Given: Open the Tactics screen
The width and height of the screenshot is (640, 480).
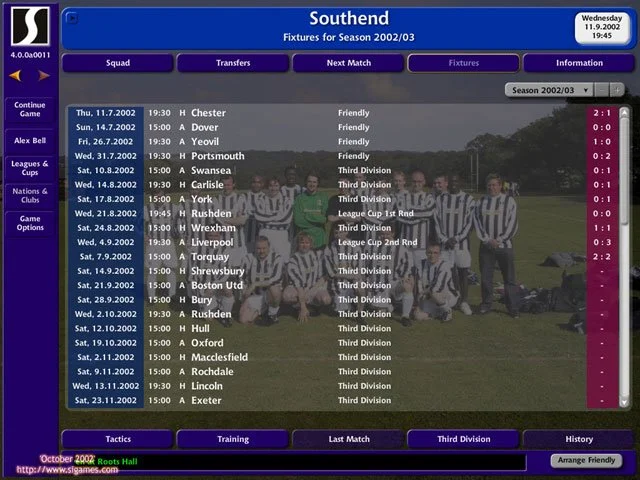Looking at the screenshot, I should pyautogui.click(x=118, y=439).
